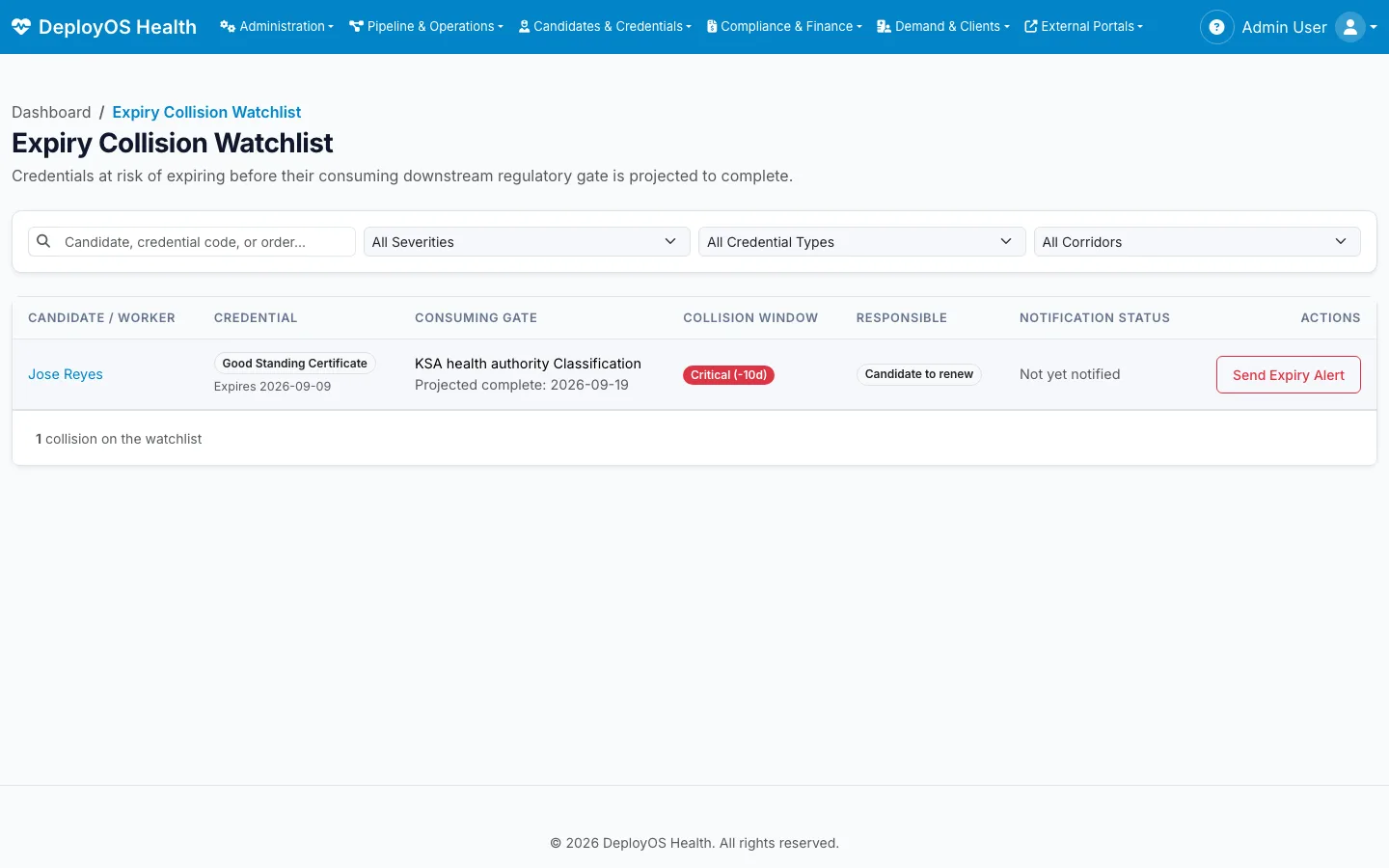
Task: Click '1 collision on the watchlist' text
Action: click(x=119, y=439)
